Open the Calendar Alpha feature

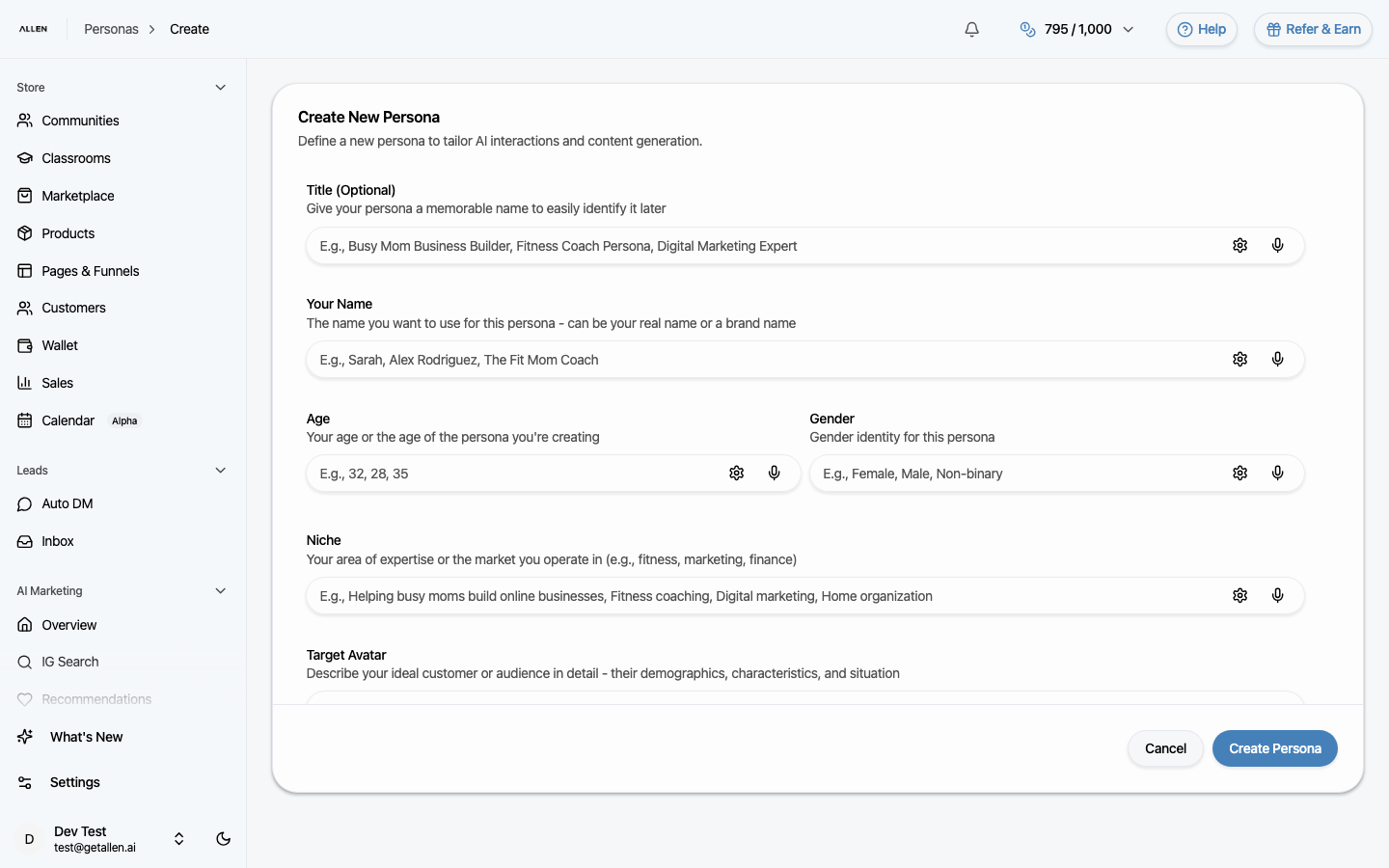68,420
